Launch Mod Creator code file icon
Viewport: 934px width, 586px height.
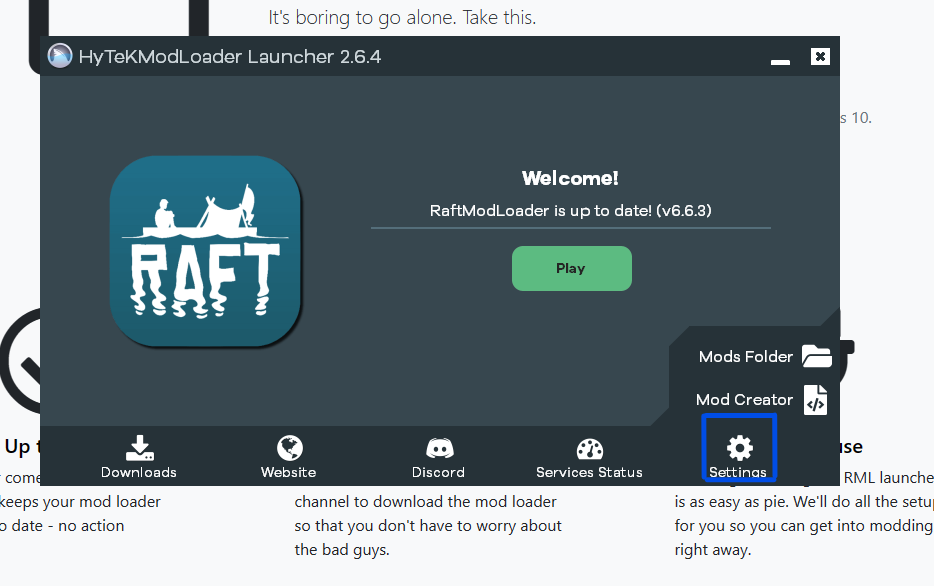point(815,400)
